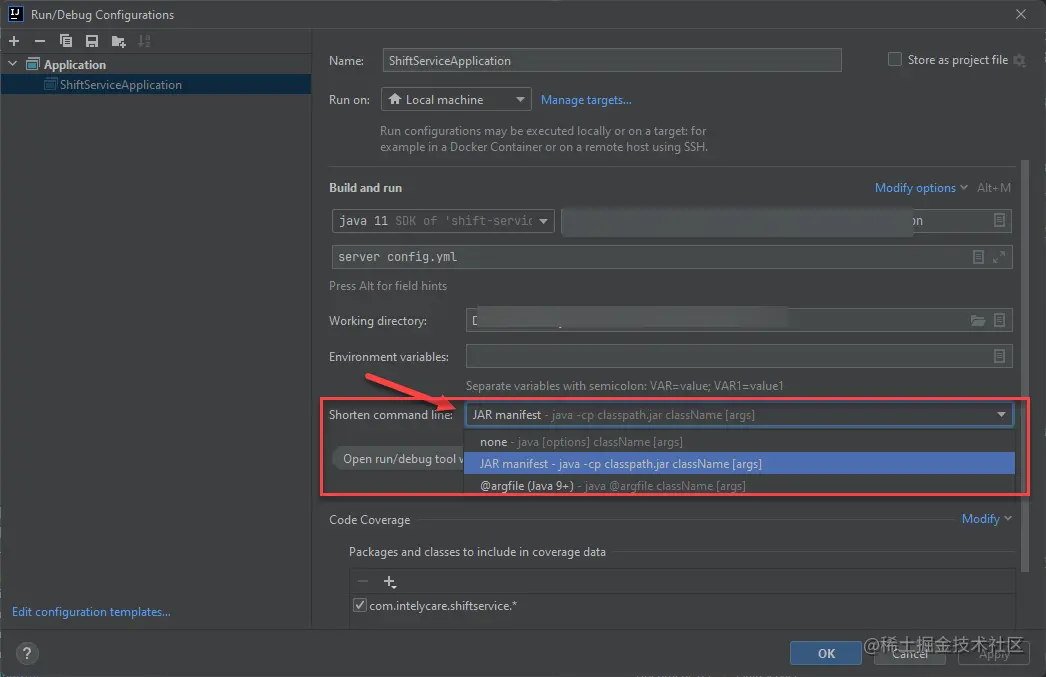Open the Modify options dropdown
Viewport: 1046px width, 677px height.
[921, 188]
